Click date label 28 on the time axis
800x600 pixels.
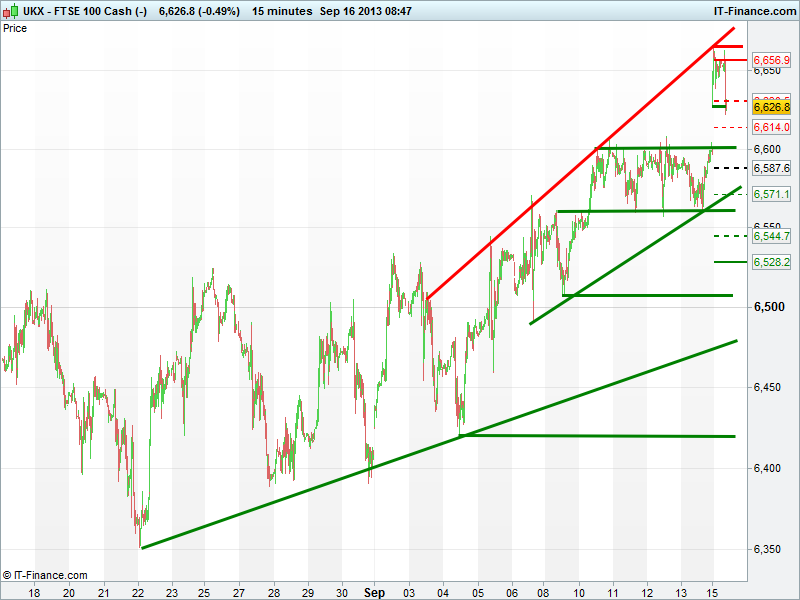[274, 593]
